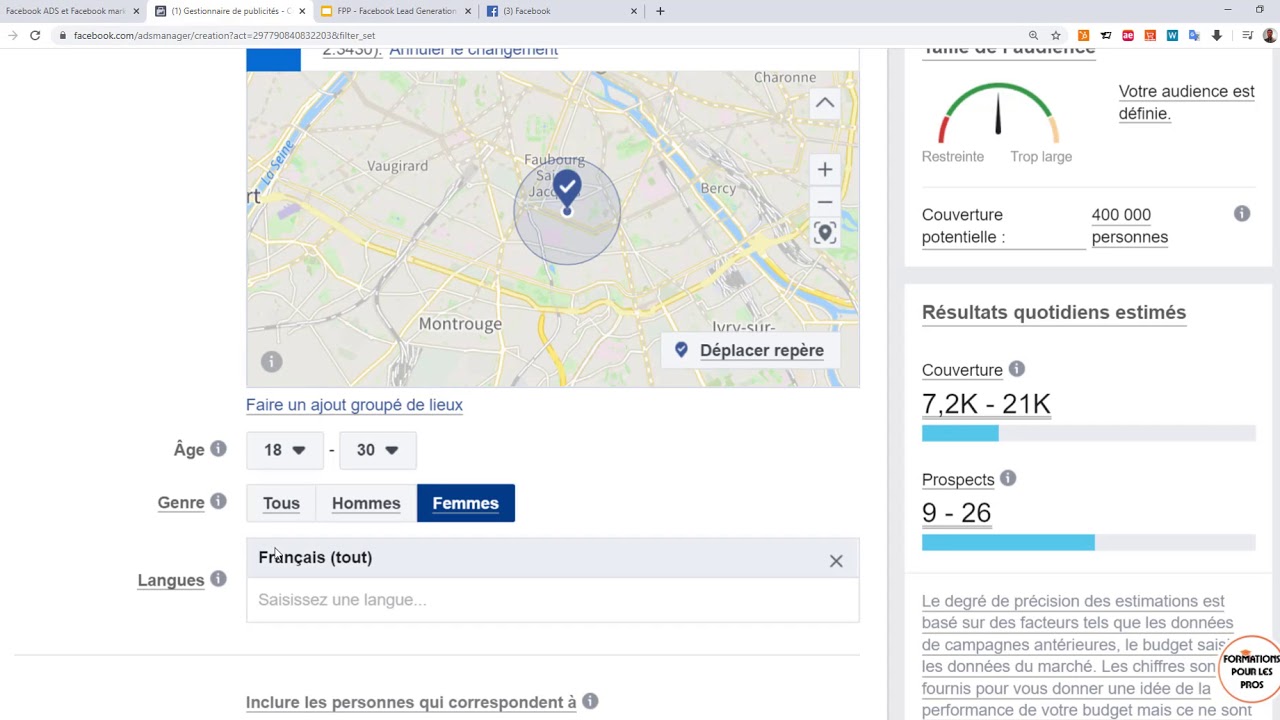Remove the Français (tout) language

836,561
